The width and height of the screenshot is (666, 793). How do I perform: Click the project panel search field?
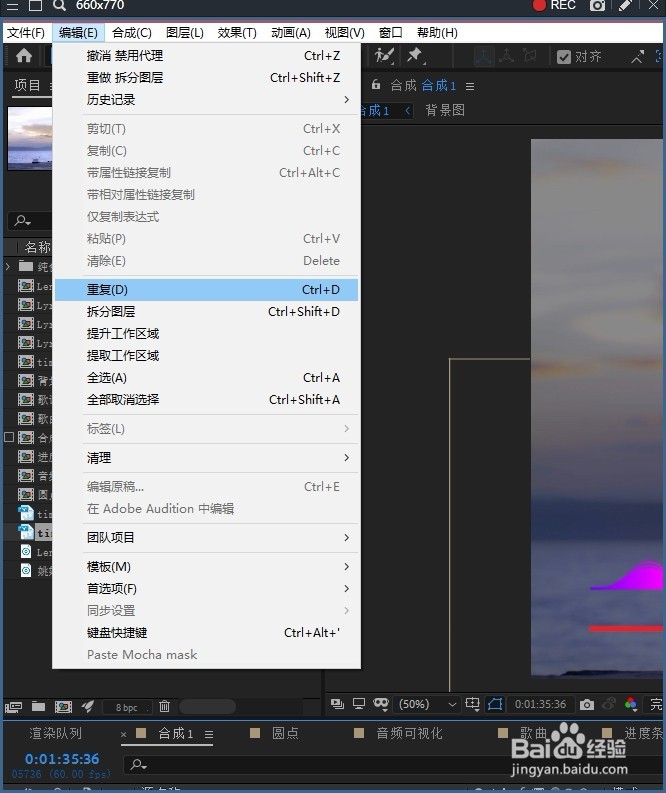pyautogui.click(x=30, y=221)
